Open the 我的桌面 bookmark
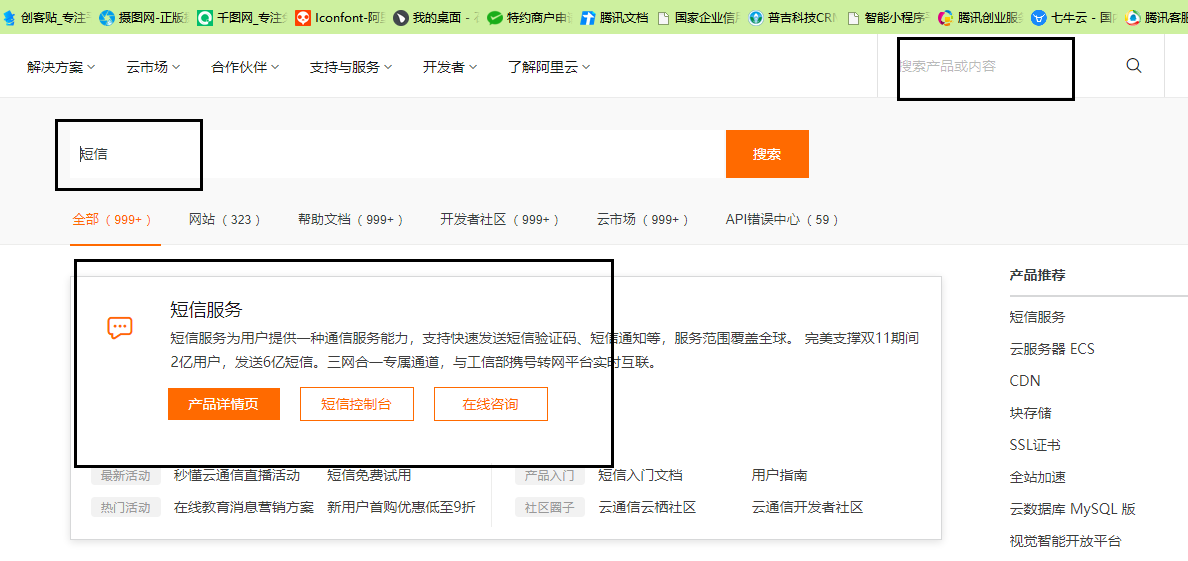Screen dimensions: 1188x561 436,17
